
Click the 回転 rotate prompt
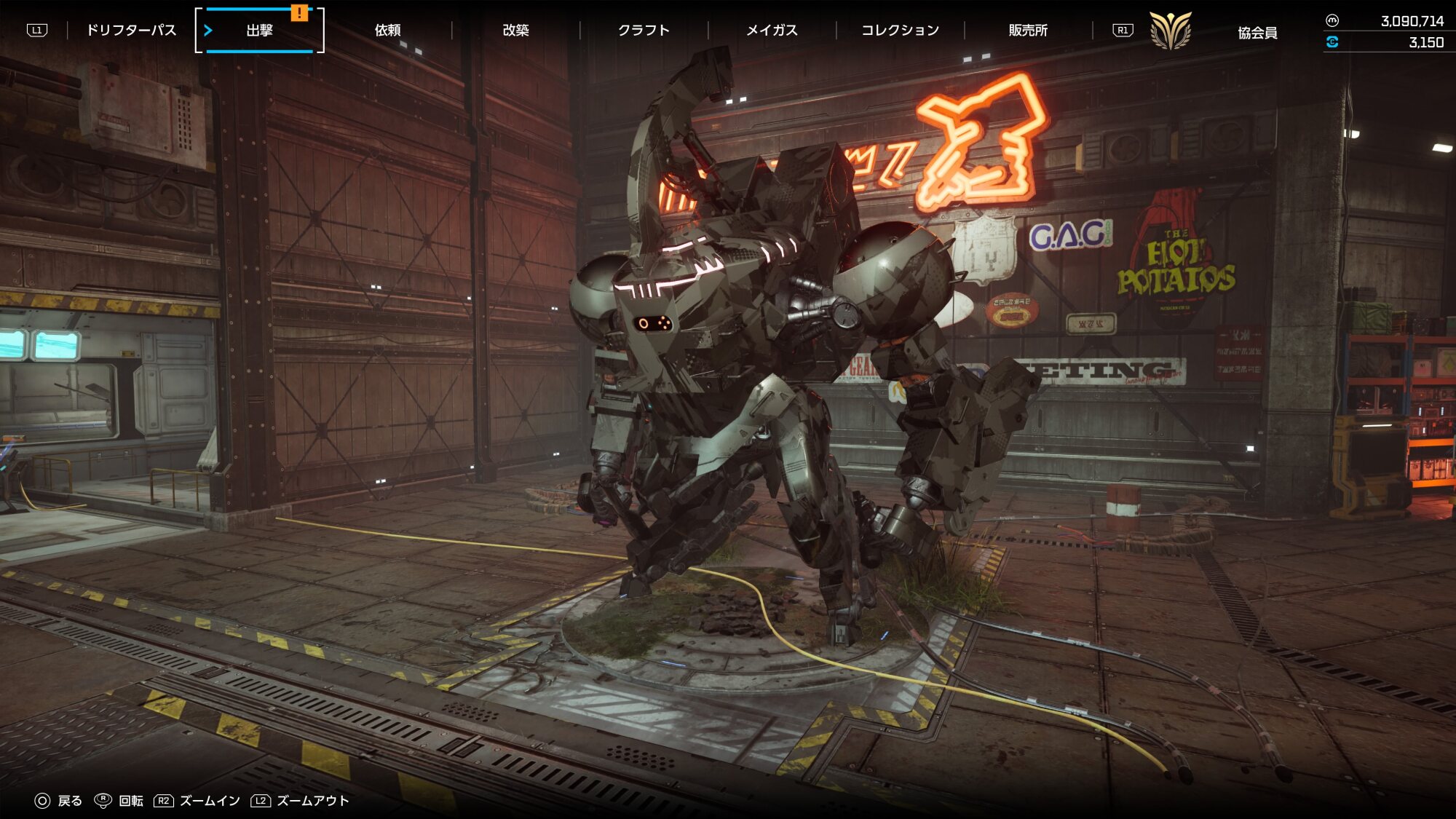coord(131,801)
